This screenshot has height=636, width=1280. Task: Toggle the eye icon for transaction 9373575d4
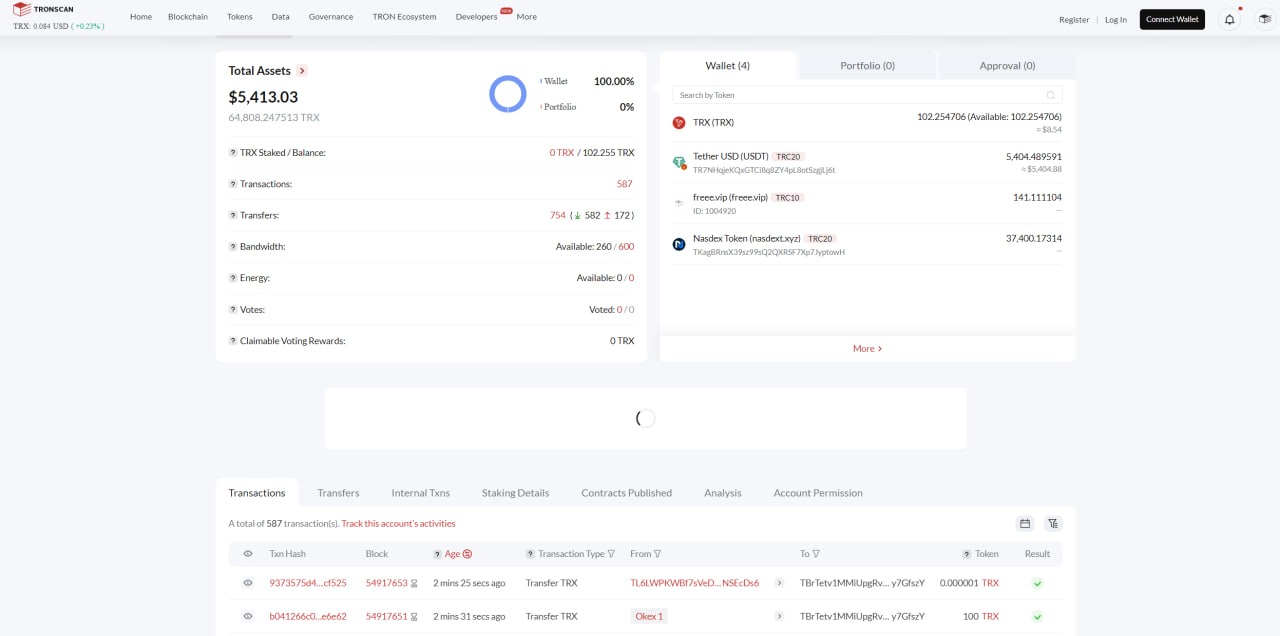[x=248, y=583]
